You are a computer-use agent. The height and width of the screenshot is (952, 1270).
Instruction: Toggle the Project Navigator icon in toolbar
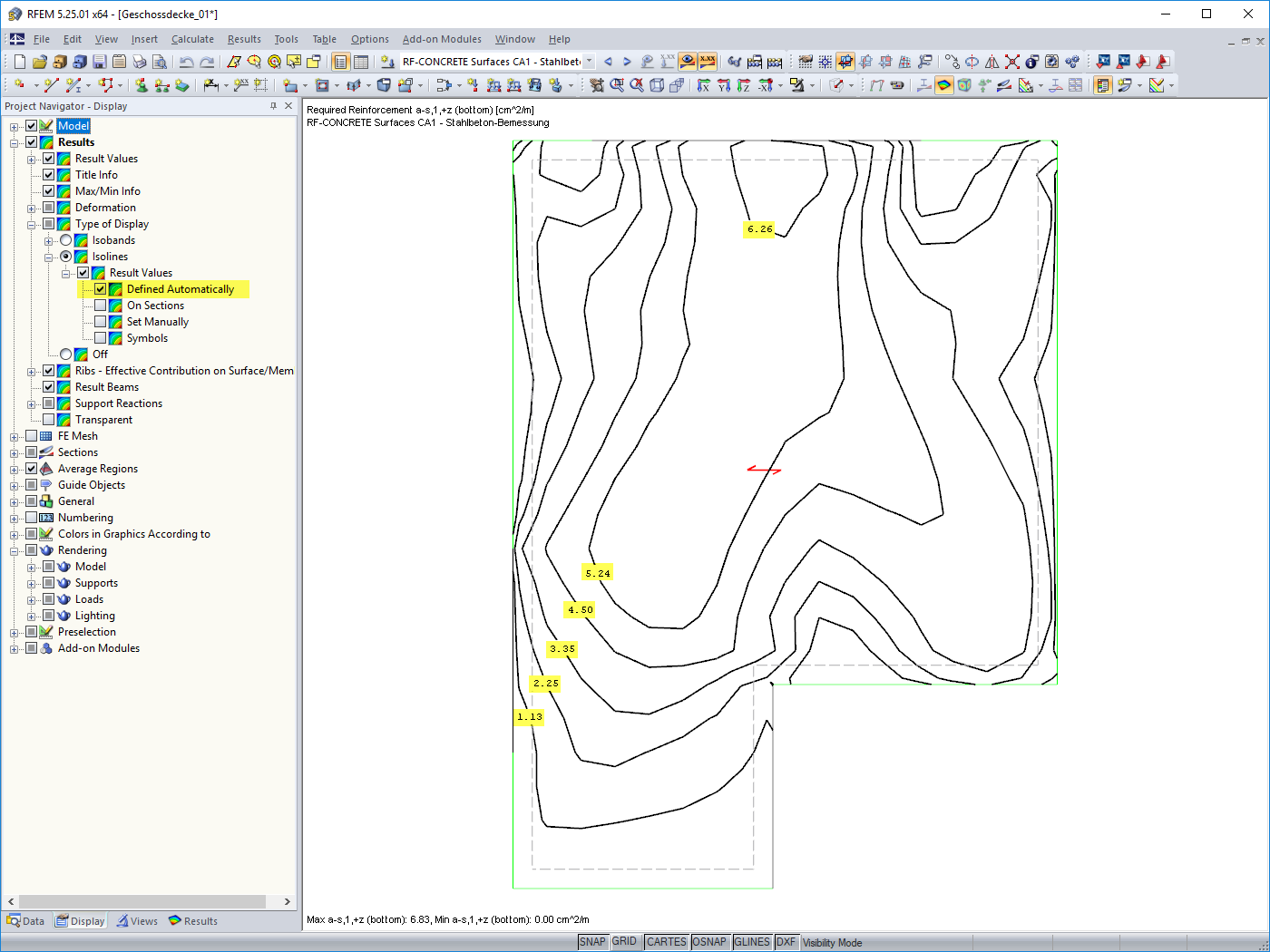click(x=341, y=62)
